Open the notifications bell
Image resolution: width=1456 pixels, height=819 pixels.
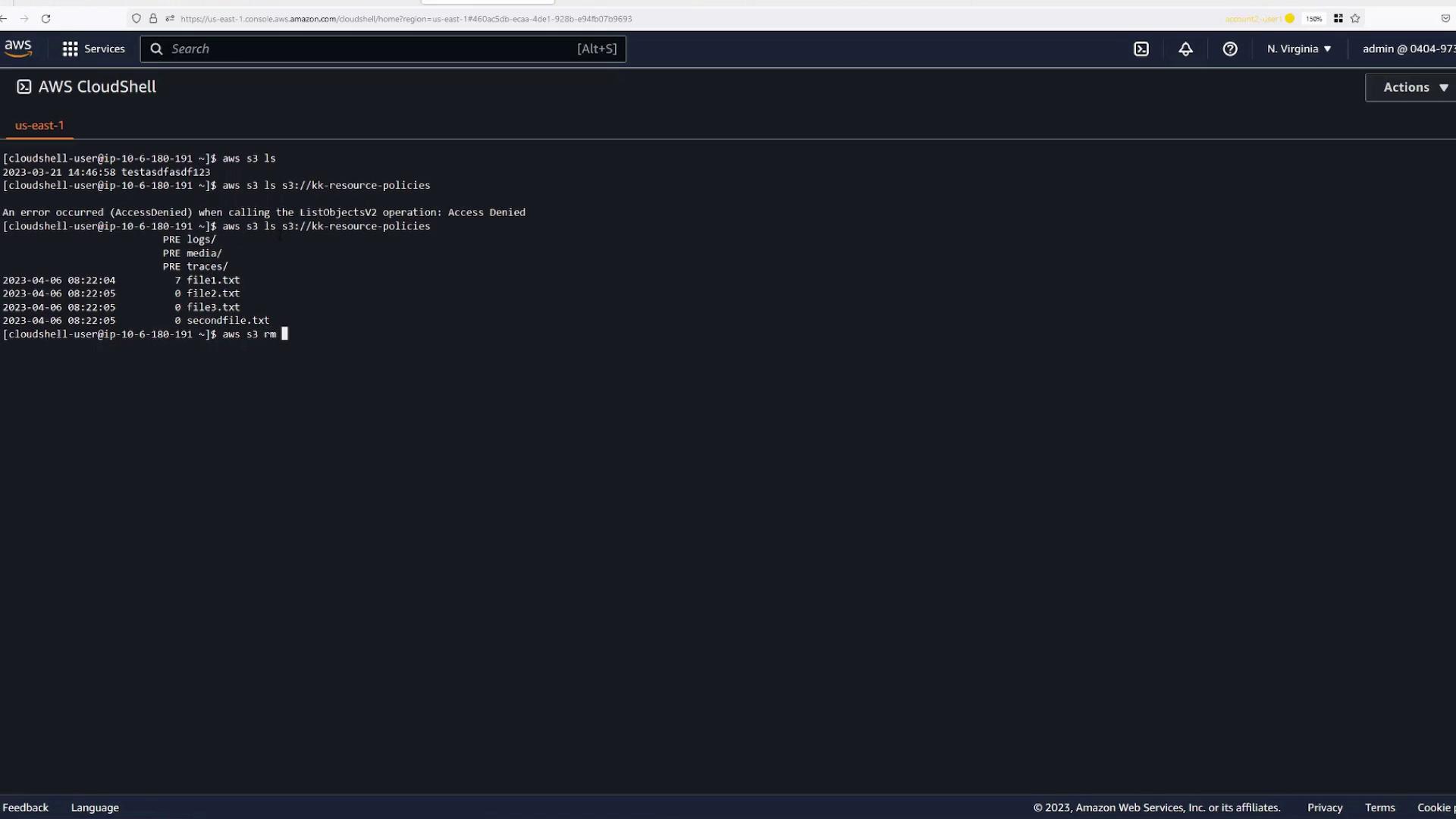1185,49
